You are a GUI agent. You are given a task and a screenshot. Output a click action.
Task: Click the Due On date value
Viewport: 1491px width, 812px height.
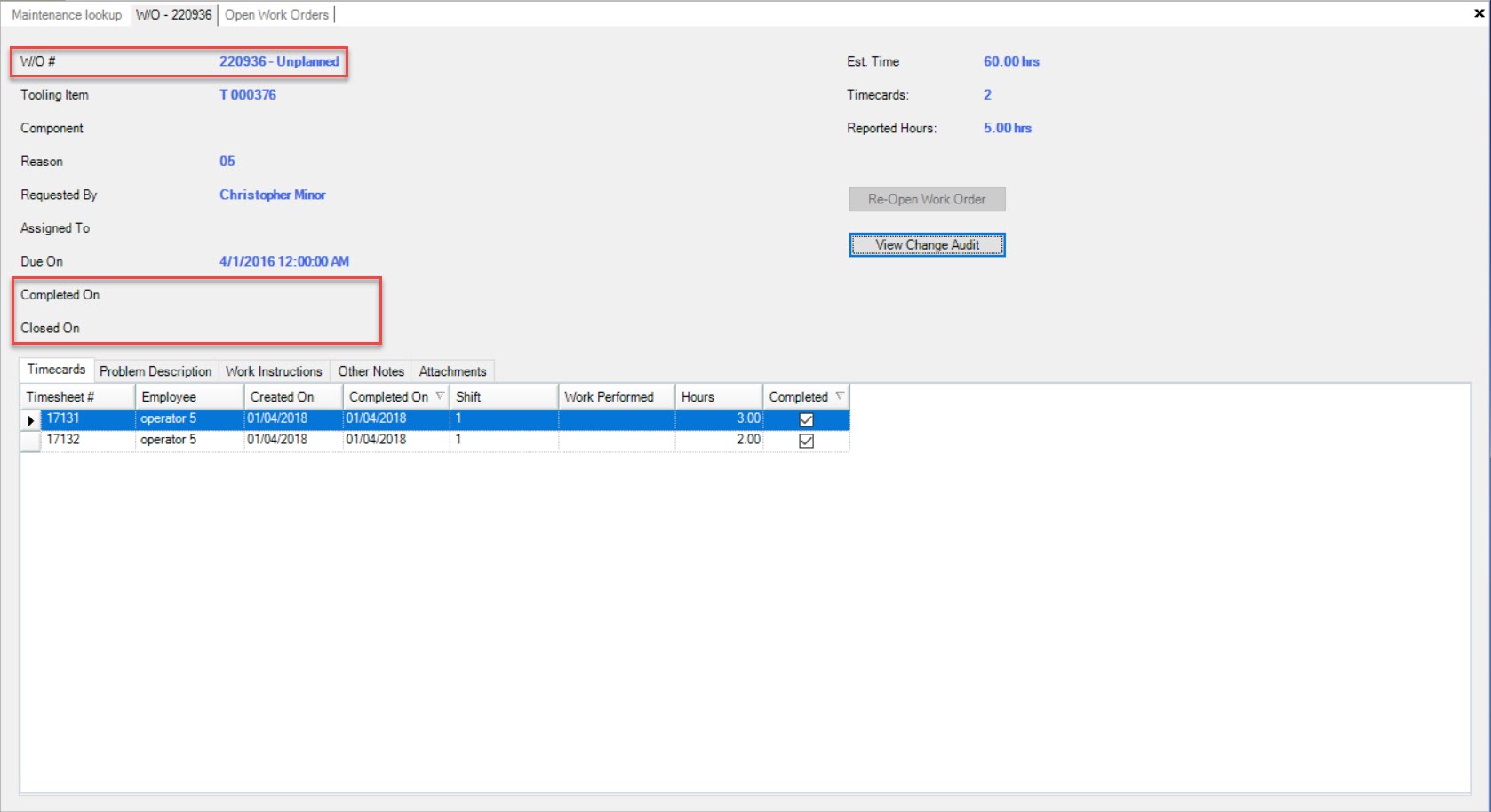tap(284, 261)
